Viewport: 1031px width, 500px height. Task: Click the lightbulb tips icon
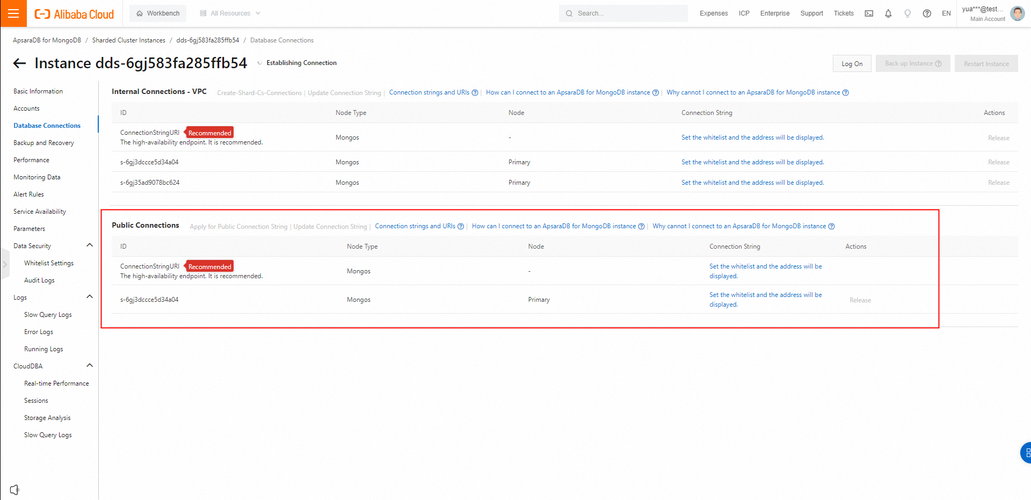[x=907, y=13]
